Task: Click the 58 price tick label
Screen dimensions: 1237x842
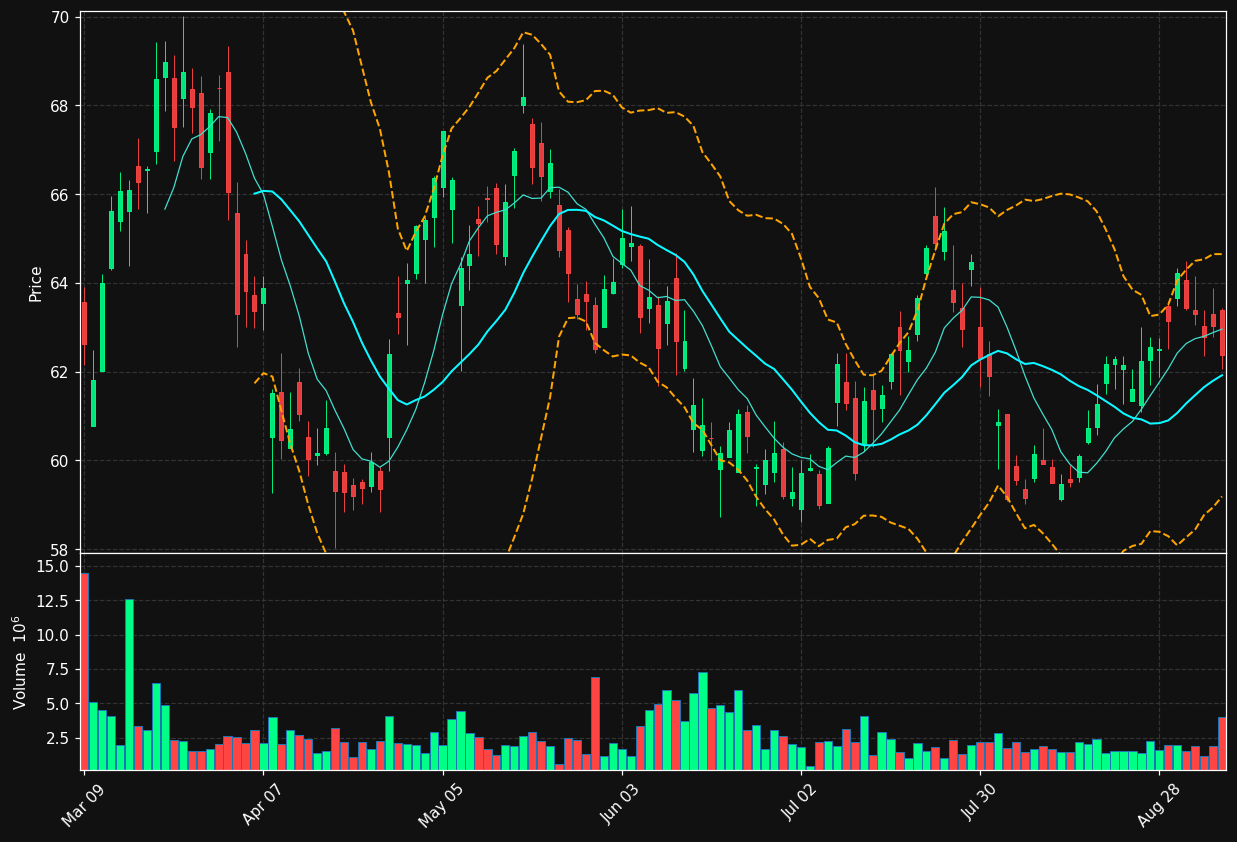Action: tap(60, 550)
